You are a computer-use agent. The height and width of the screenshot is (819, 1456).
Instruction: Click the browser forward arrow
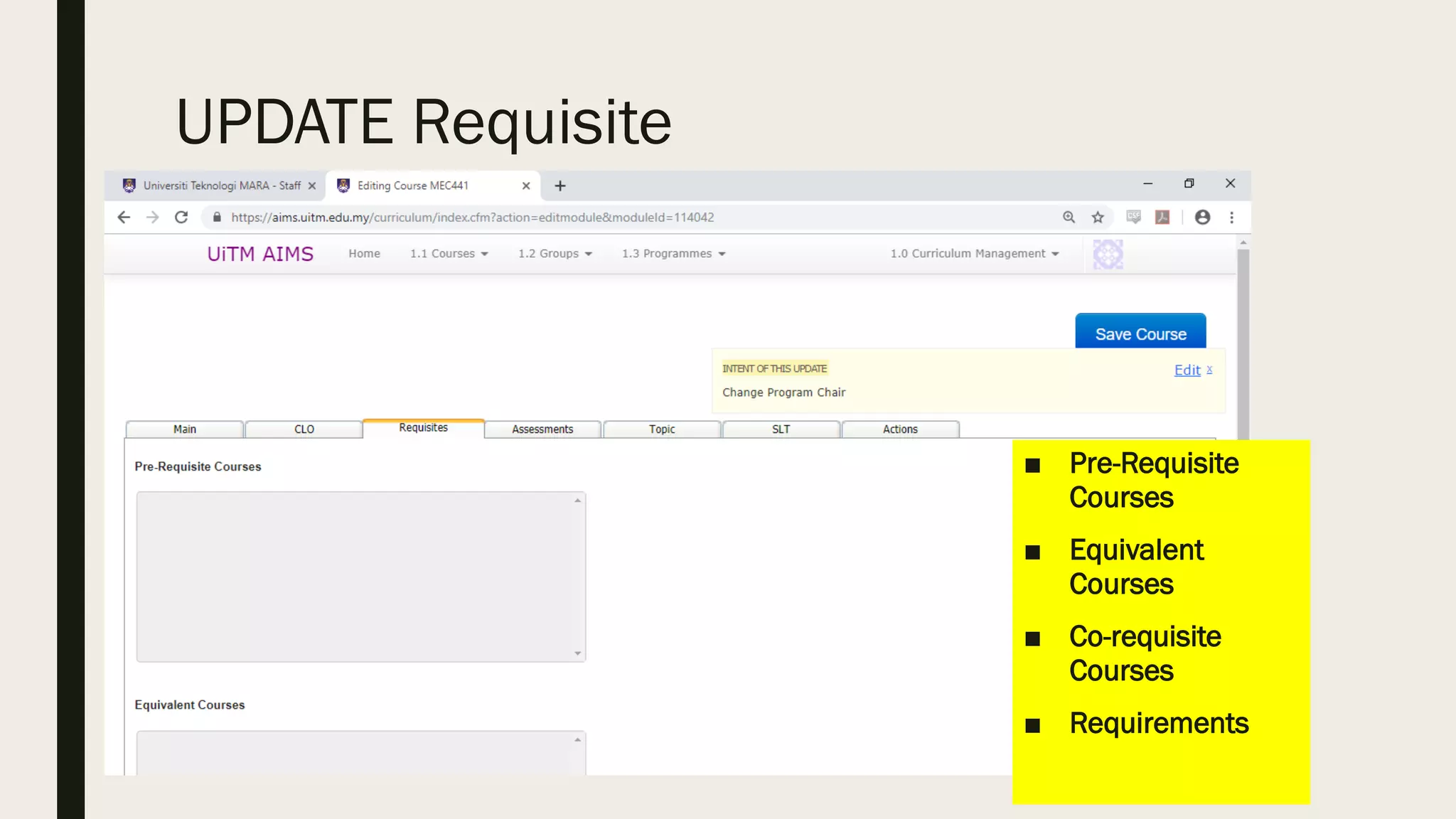(152, 218)
